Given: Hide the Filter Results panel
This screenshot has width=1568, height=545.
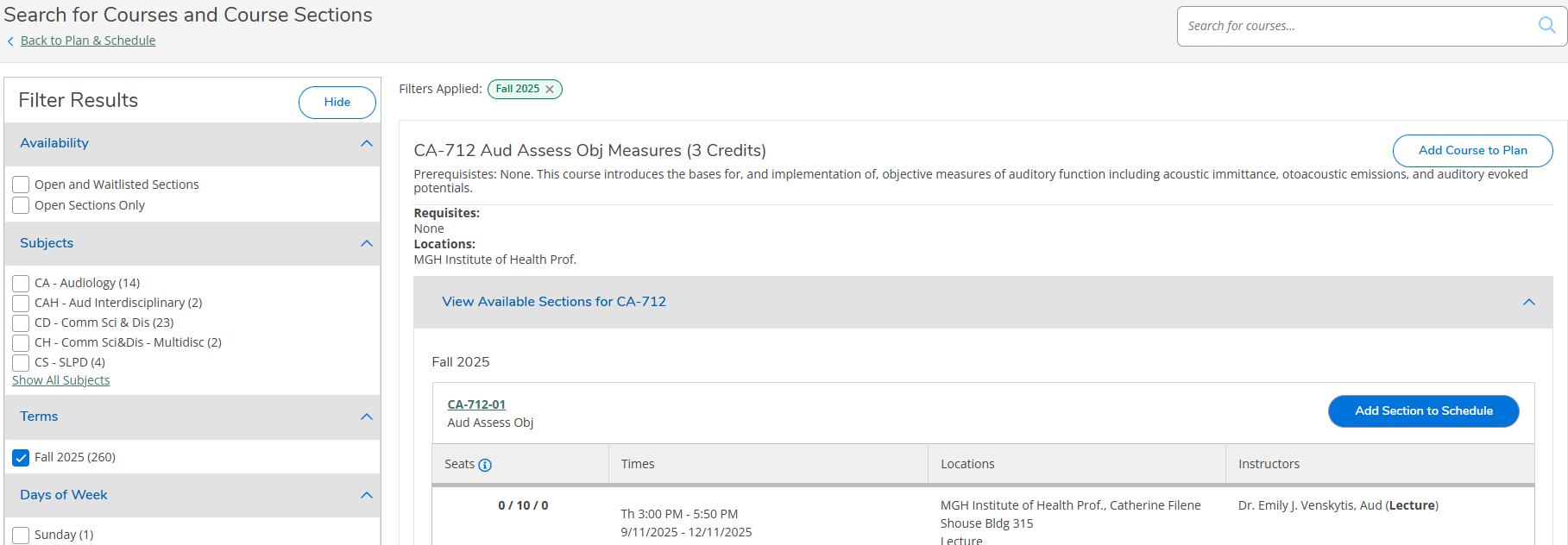Looking at the screenshot, I should point(337,102).
